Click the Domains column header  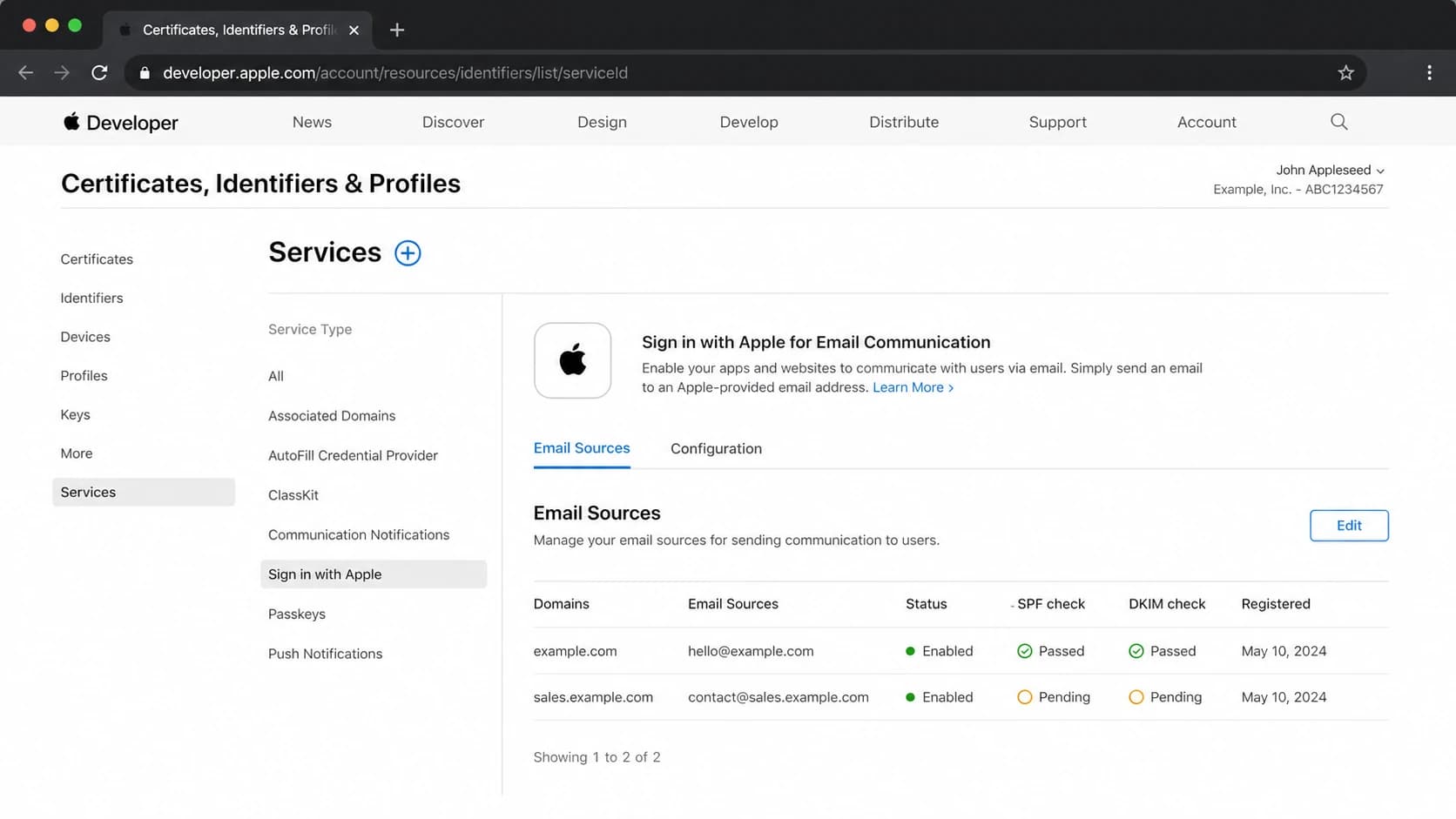[x=561, y=604]
